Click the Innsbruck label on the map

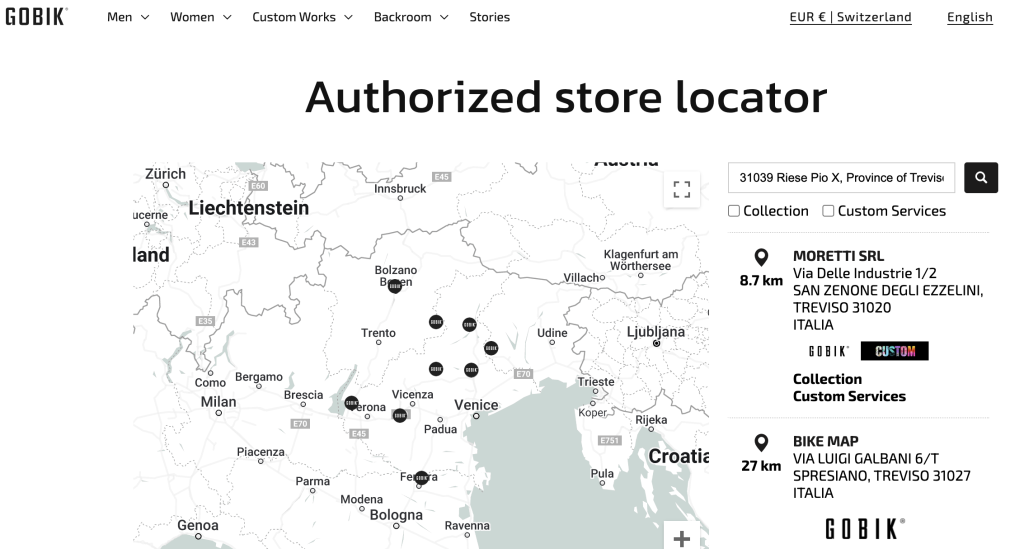[400, 189]
